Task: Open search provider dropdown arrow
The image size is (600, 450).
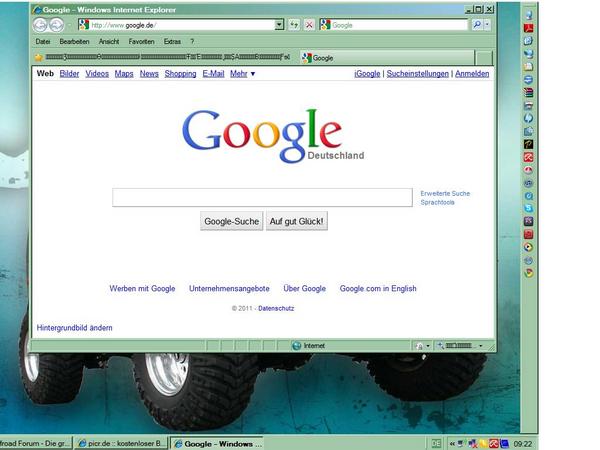Action: (487, 25)
